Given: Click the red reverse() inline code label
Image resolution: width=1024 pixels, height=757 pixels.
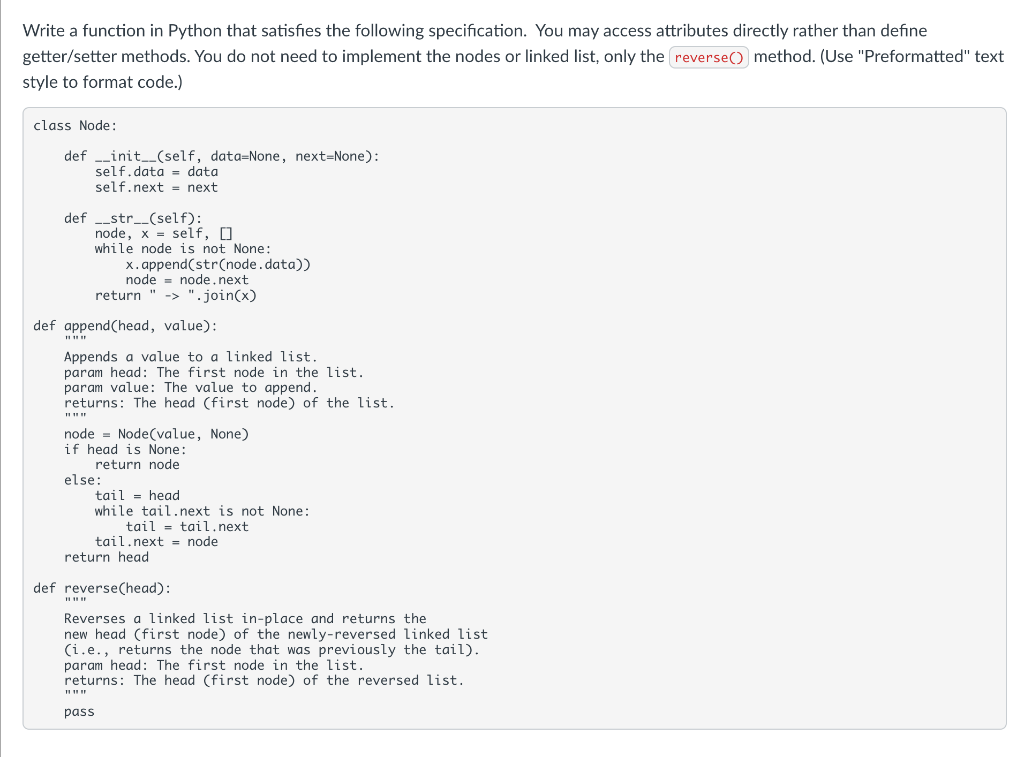Looking at the screenshot, I should click(x=709, y=57).
